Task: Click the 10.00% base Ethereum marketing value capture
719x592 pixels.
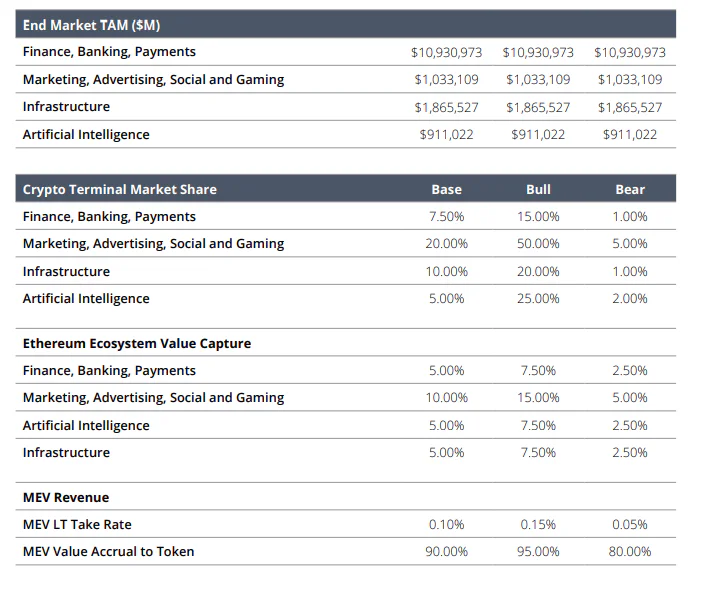Action: pos(446,397)
